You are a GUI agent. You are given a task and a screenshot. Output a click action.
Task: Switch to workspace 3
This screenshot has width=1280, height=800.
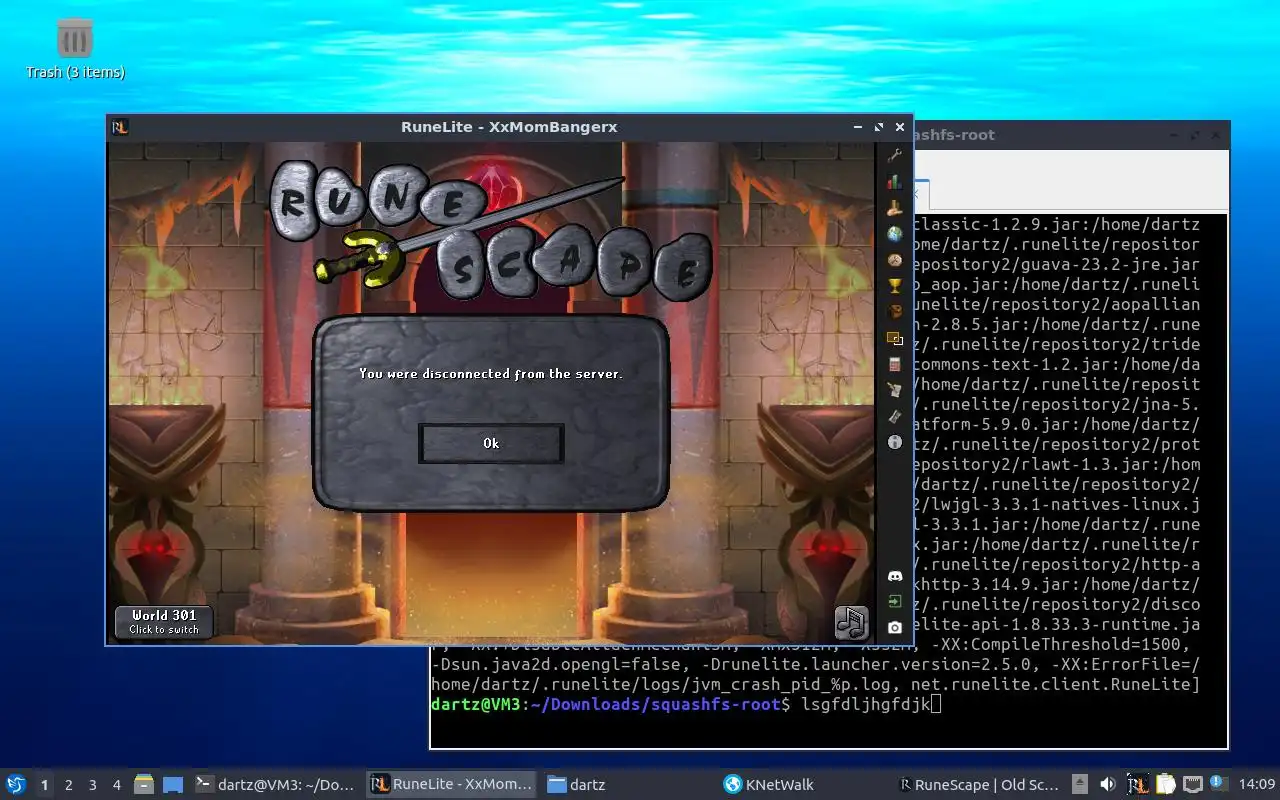coord(92,785)
